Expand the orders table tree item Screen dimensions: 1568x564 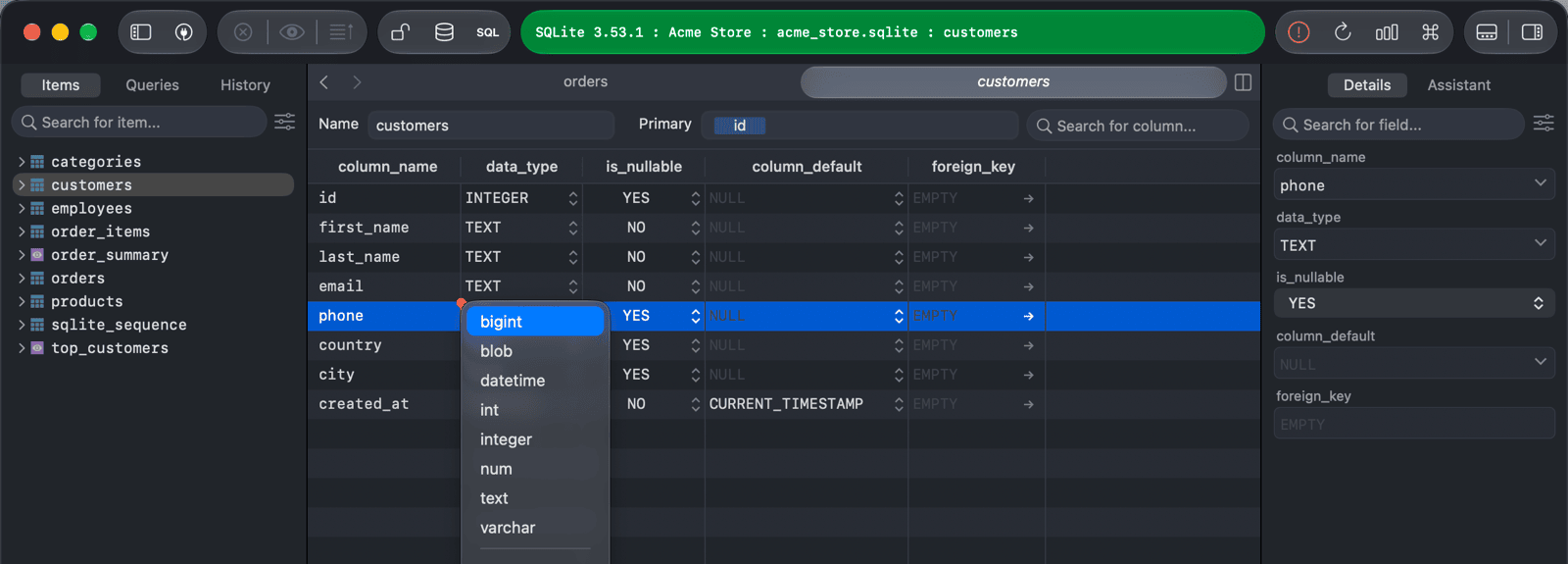point(22,279)
